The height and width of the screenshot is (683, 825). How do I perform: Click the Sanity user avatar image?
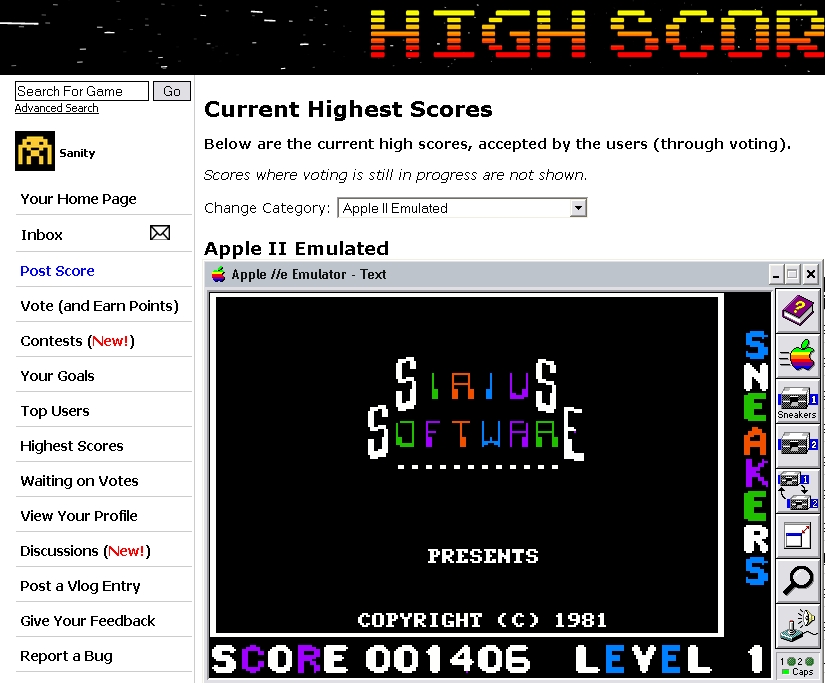tap(35, 151)
